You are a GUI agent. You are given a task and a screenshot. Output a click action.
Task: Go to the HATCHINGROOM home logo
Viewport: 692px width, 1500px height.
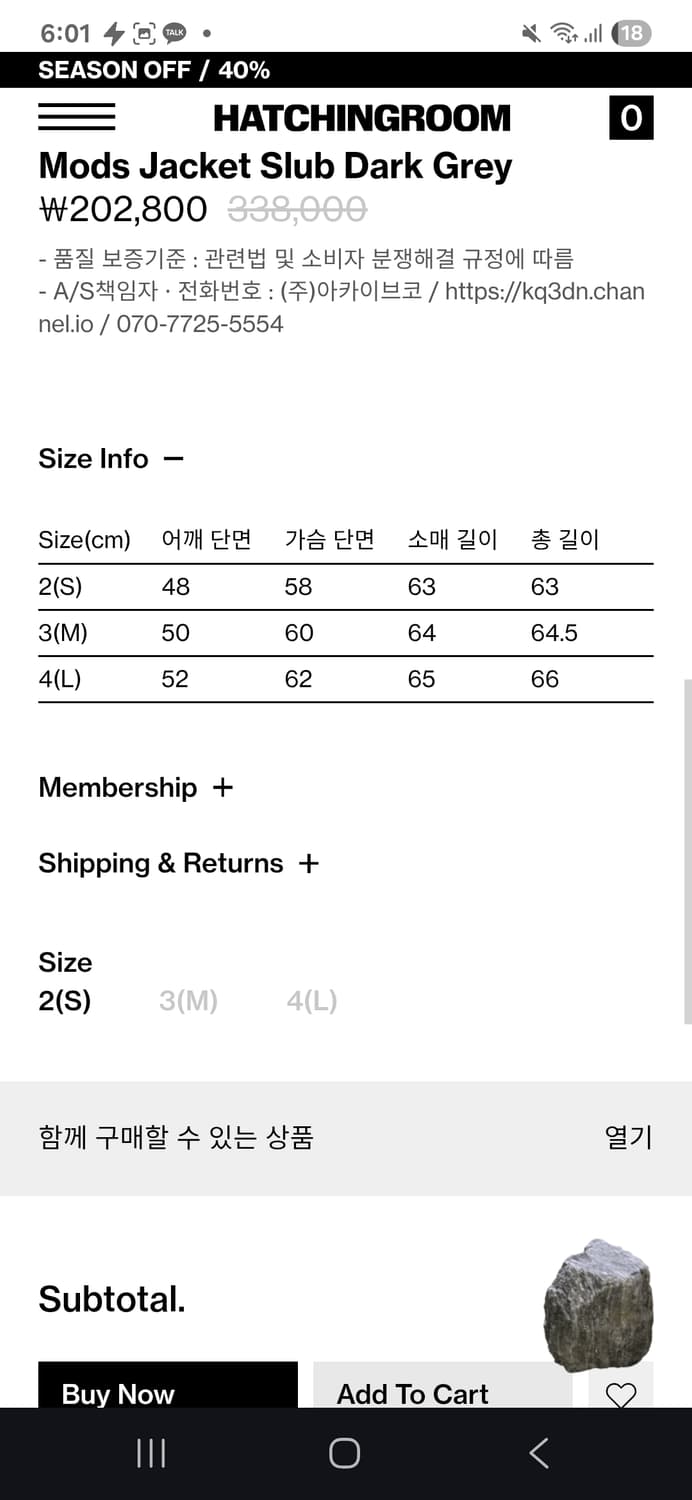coord(362,118)
